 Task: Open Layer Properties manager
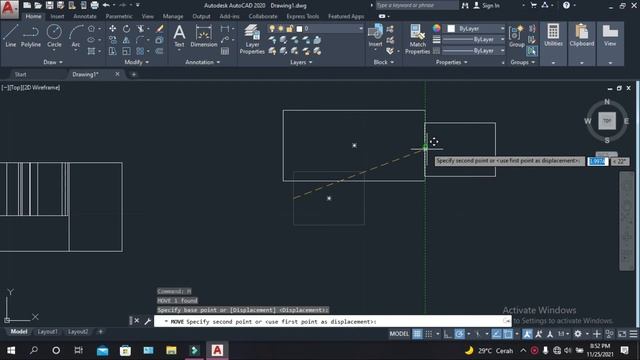click(x=252, y=39)
